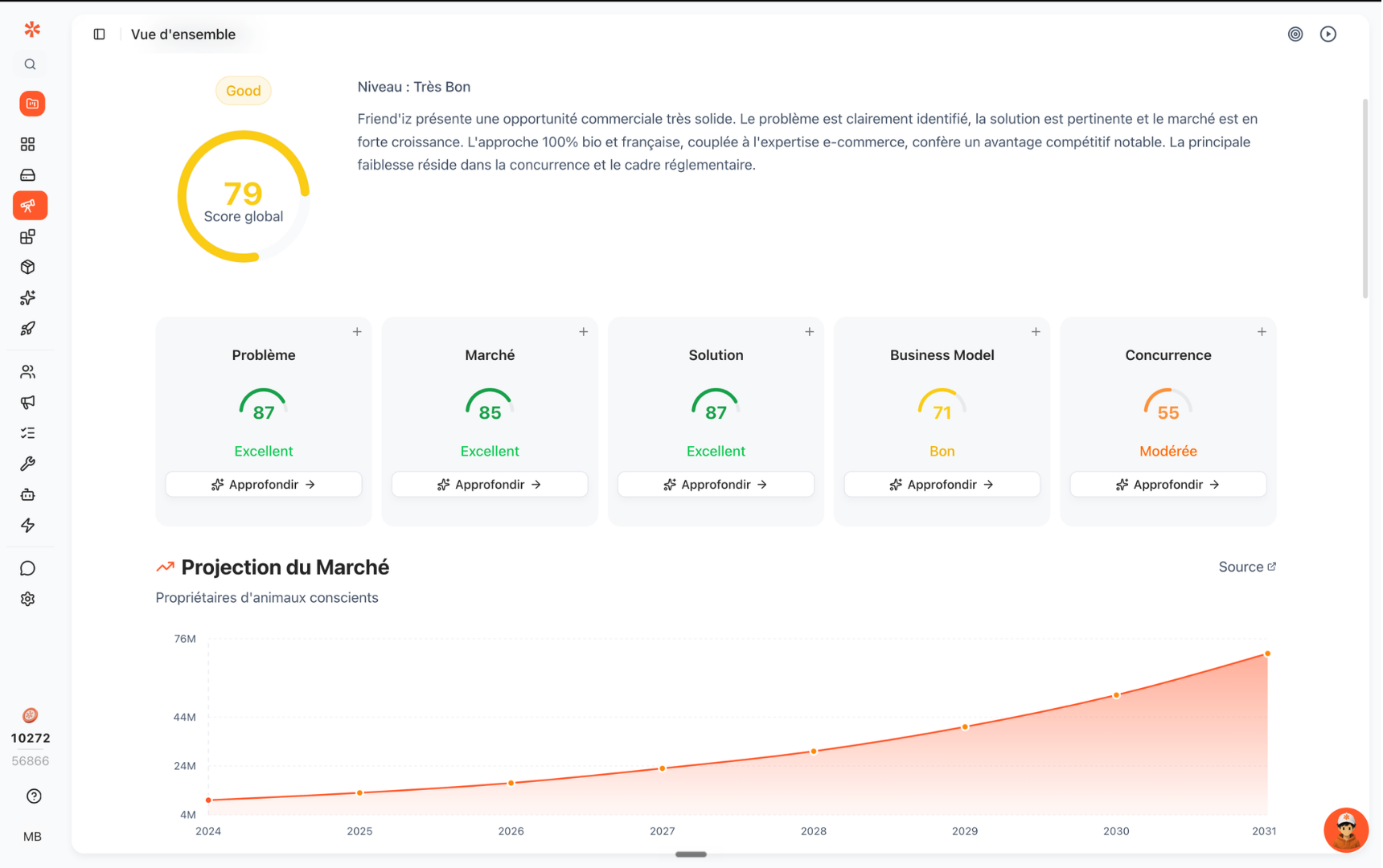Viewport: 1383px width, 868px height.
Task: Open the orange project folder icon
Action: 32,104
